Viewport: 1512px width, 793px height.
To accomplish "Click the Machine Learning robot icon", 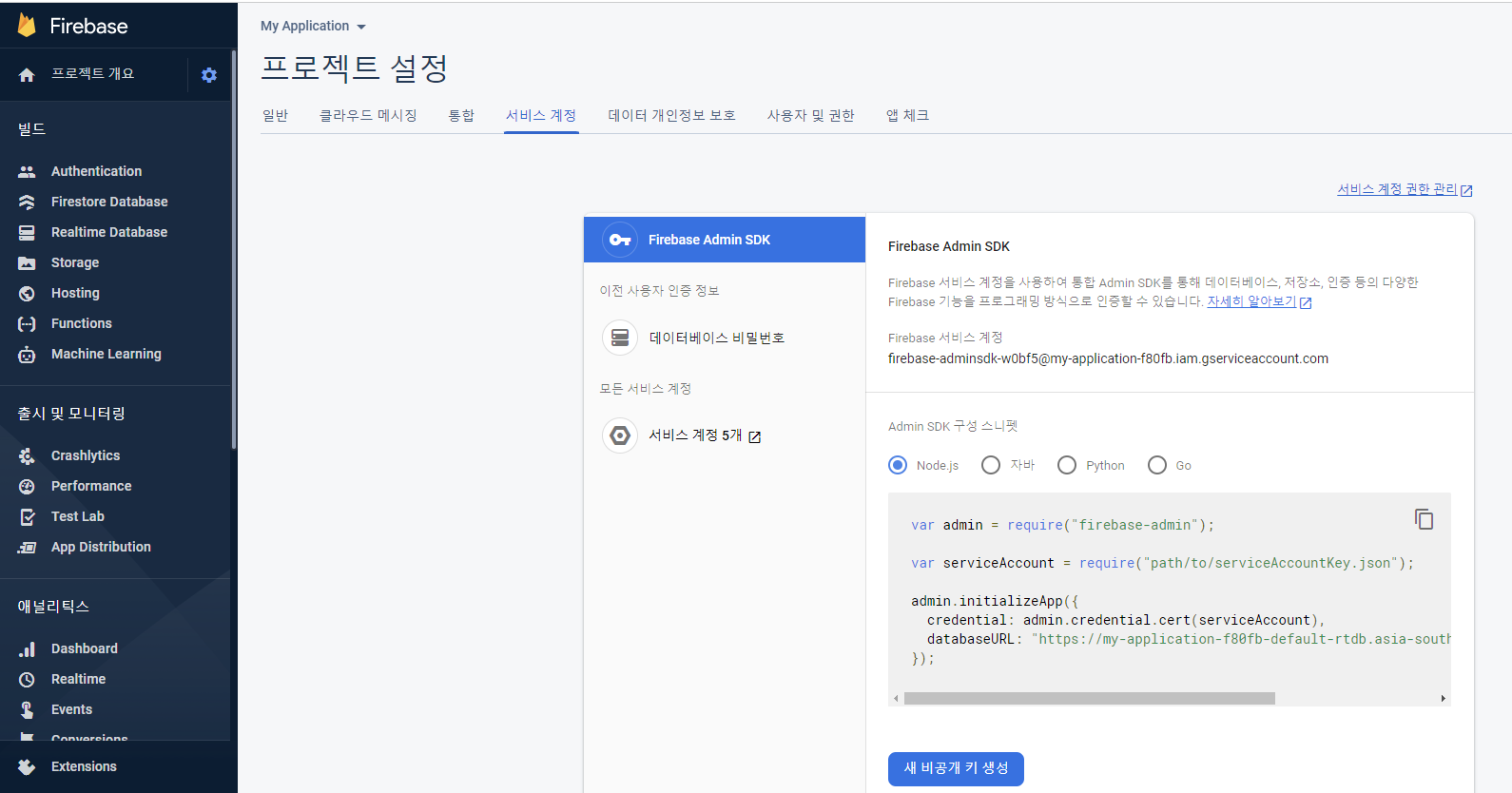I will 27,355.
